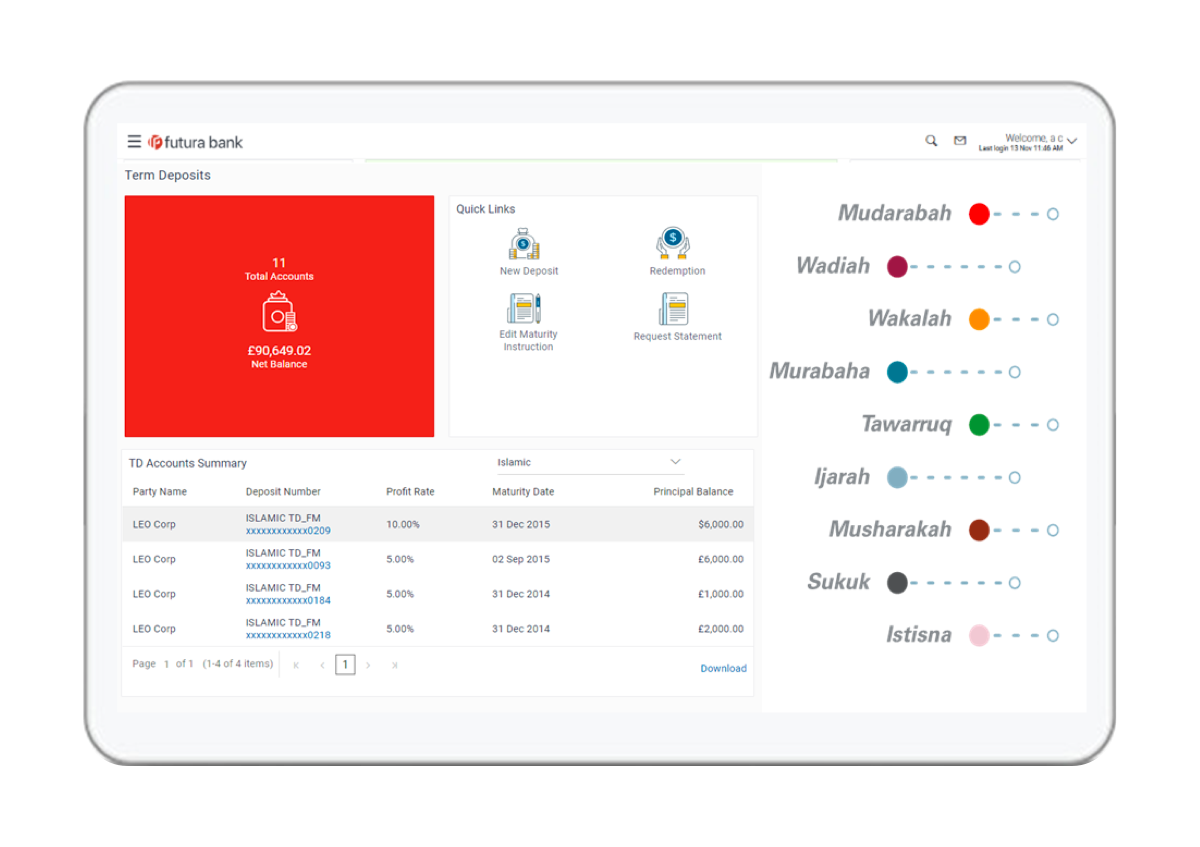
Task: Open deposit number ending 0209
Action: point(288,531)
